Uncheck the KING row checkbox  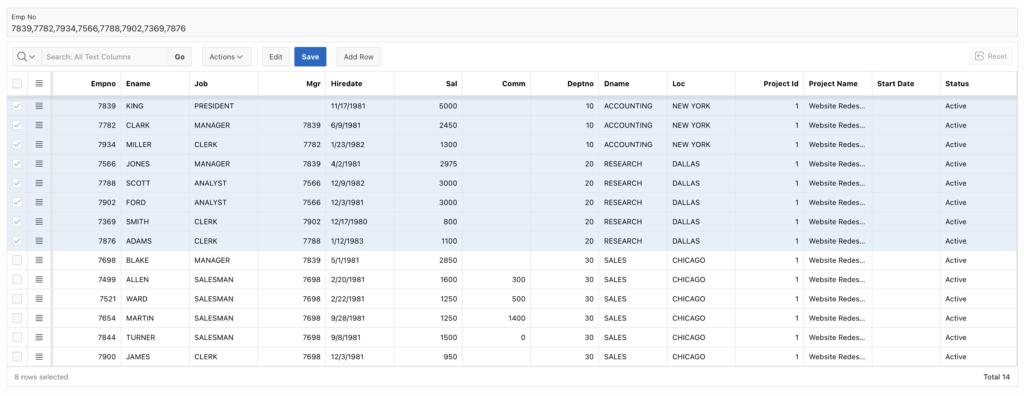point(17,106)
